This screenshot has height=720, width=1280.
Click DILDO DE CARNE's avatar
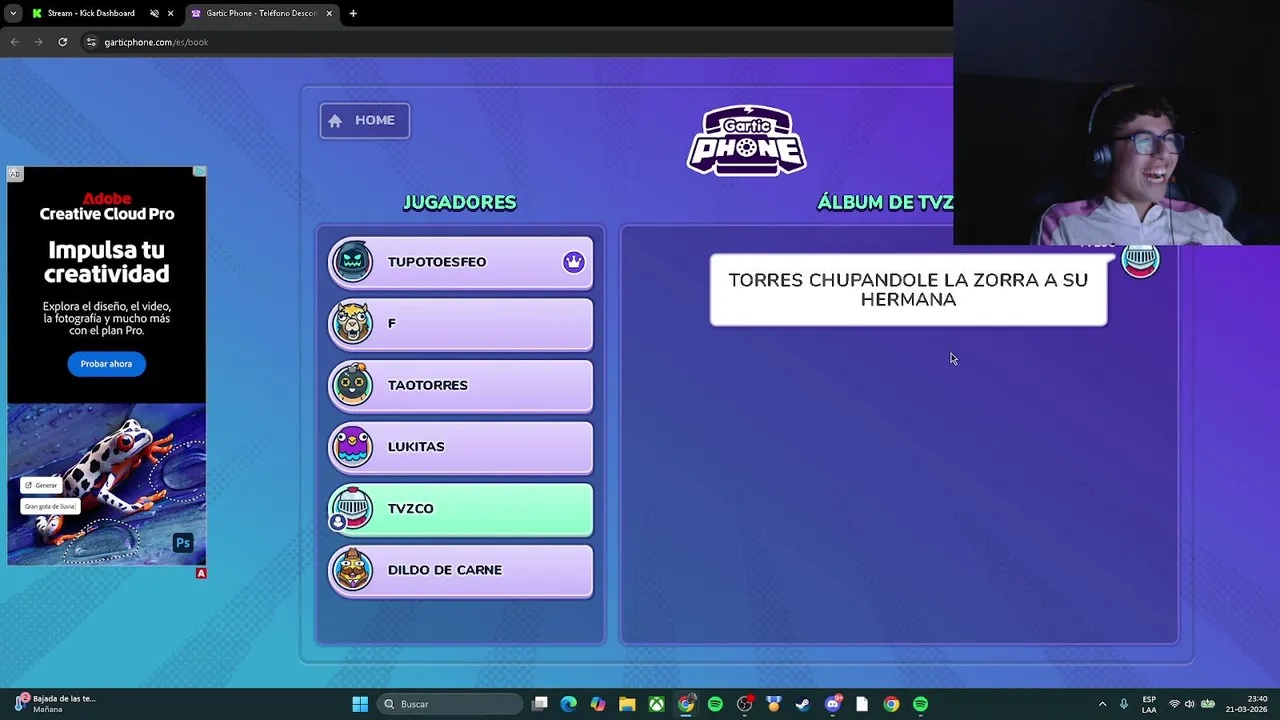click(x=352, y=570)
